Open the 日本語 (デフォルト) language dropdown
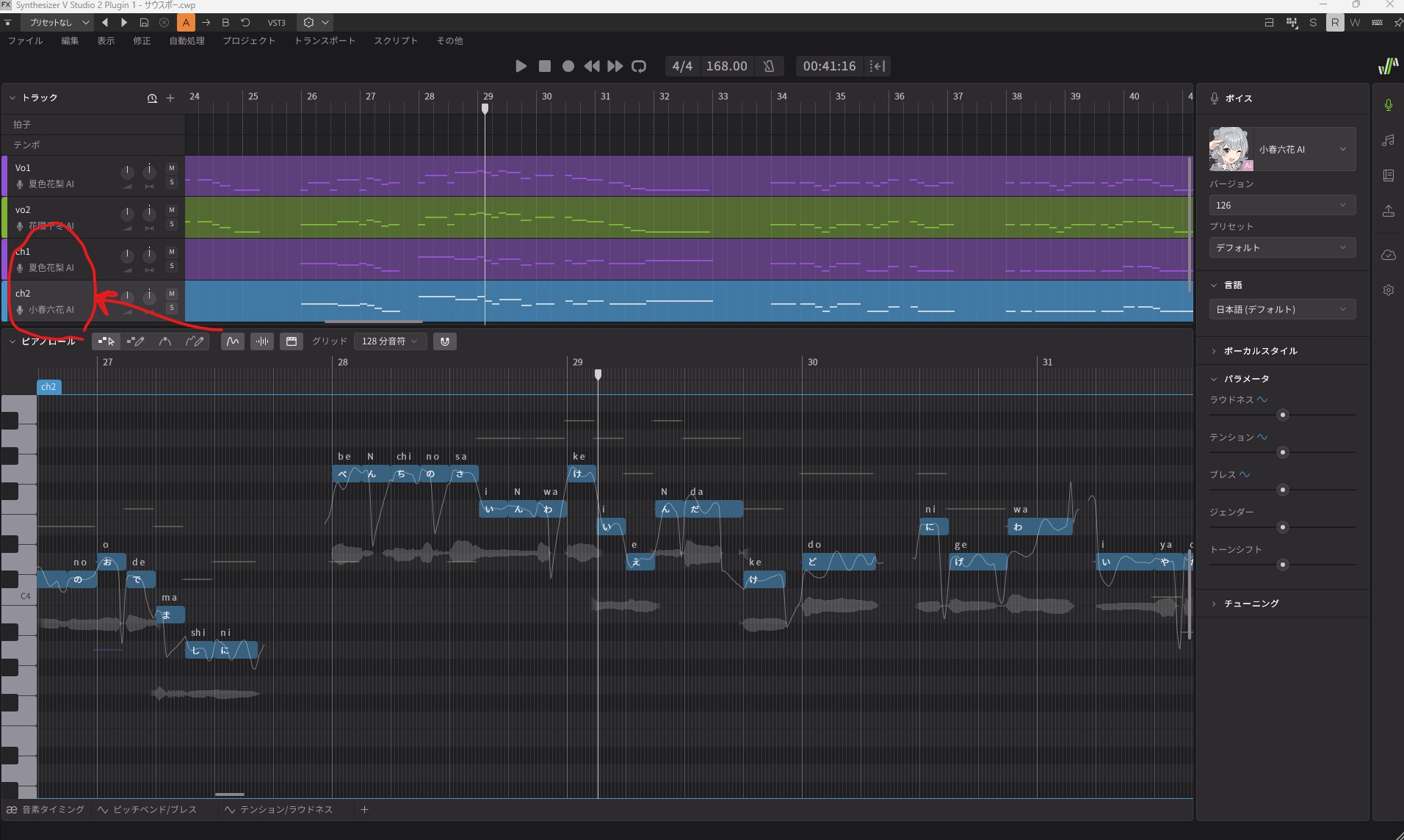The image size is (1404, 840). click(x=1281, y=310)
